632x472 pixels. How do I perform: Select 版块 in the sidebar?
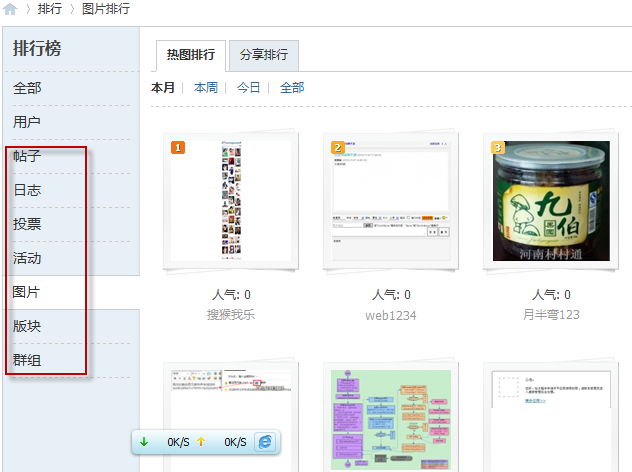pos(27,326)
